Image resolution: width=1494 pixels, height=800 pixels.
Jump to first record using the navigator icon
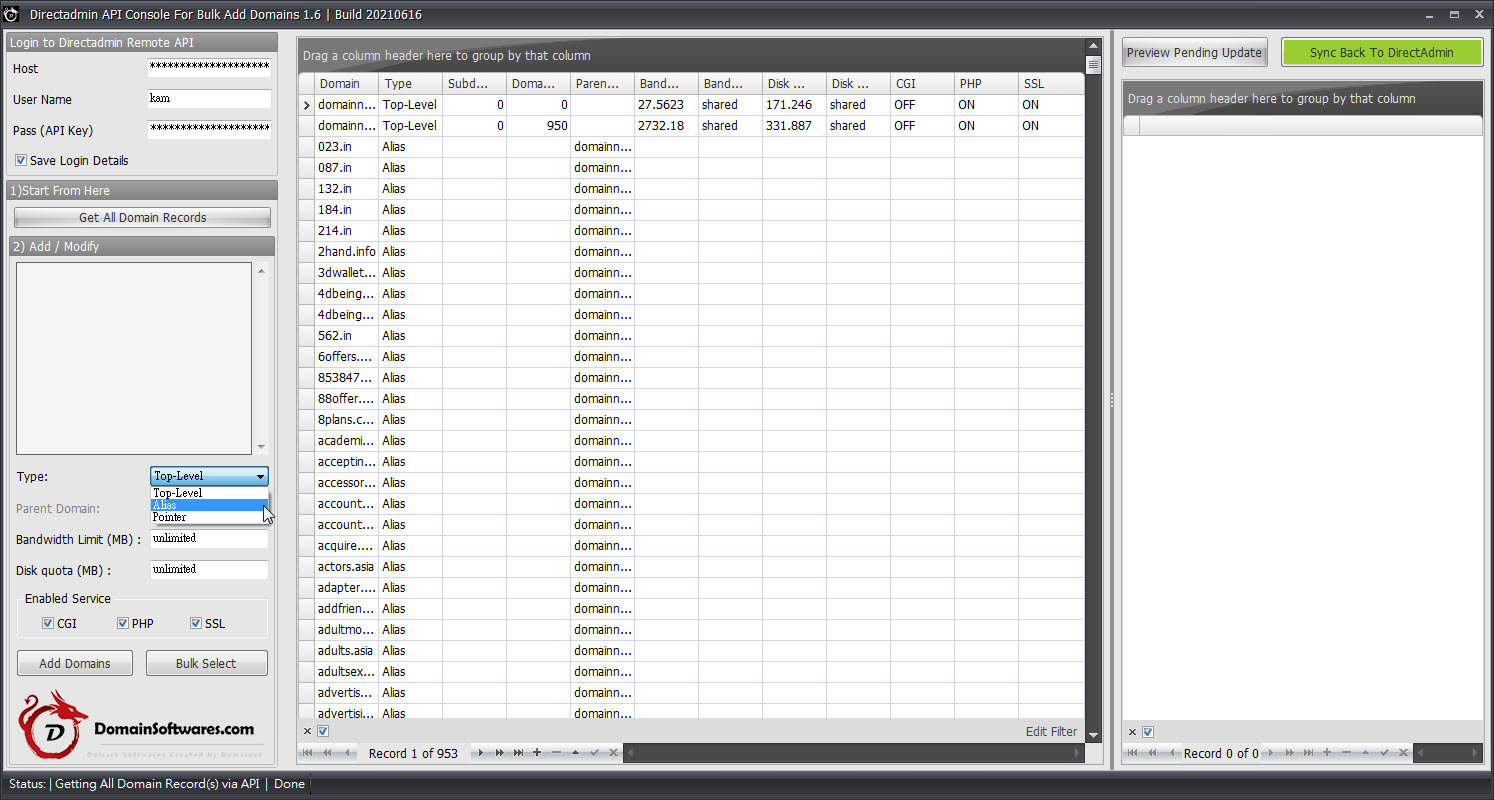(309, 753)
